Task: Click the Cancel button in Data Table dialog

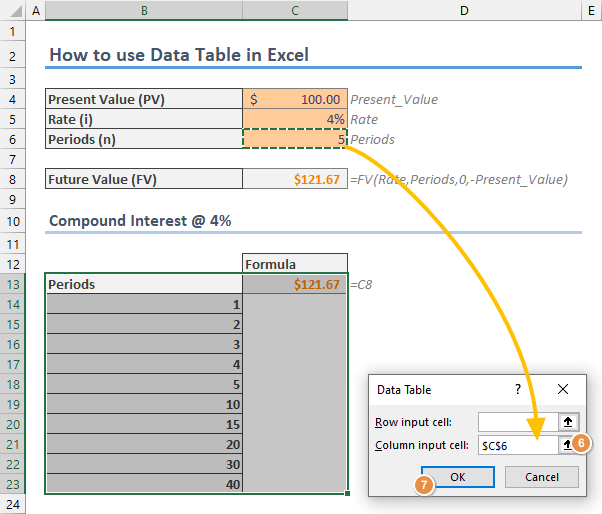Action: point(541,477)
